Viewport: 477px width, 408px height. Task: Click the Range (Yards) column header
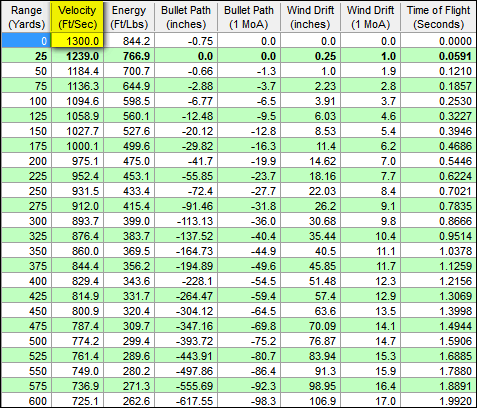(26, 17)
